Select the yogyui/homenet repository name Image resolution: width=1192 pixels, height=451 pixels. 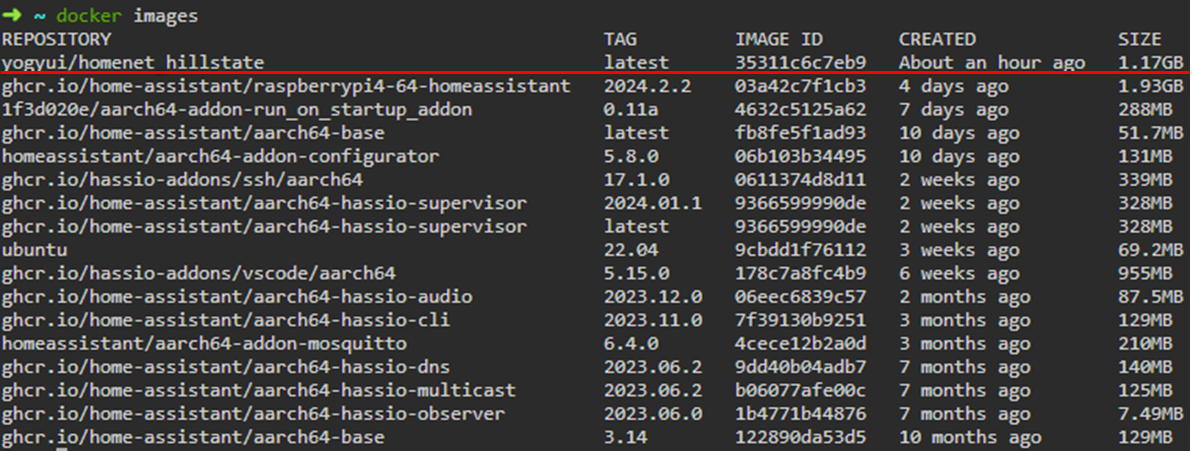tap(133, 62)
